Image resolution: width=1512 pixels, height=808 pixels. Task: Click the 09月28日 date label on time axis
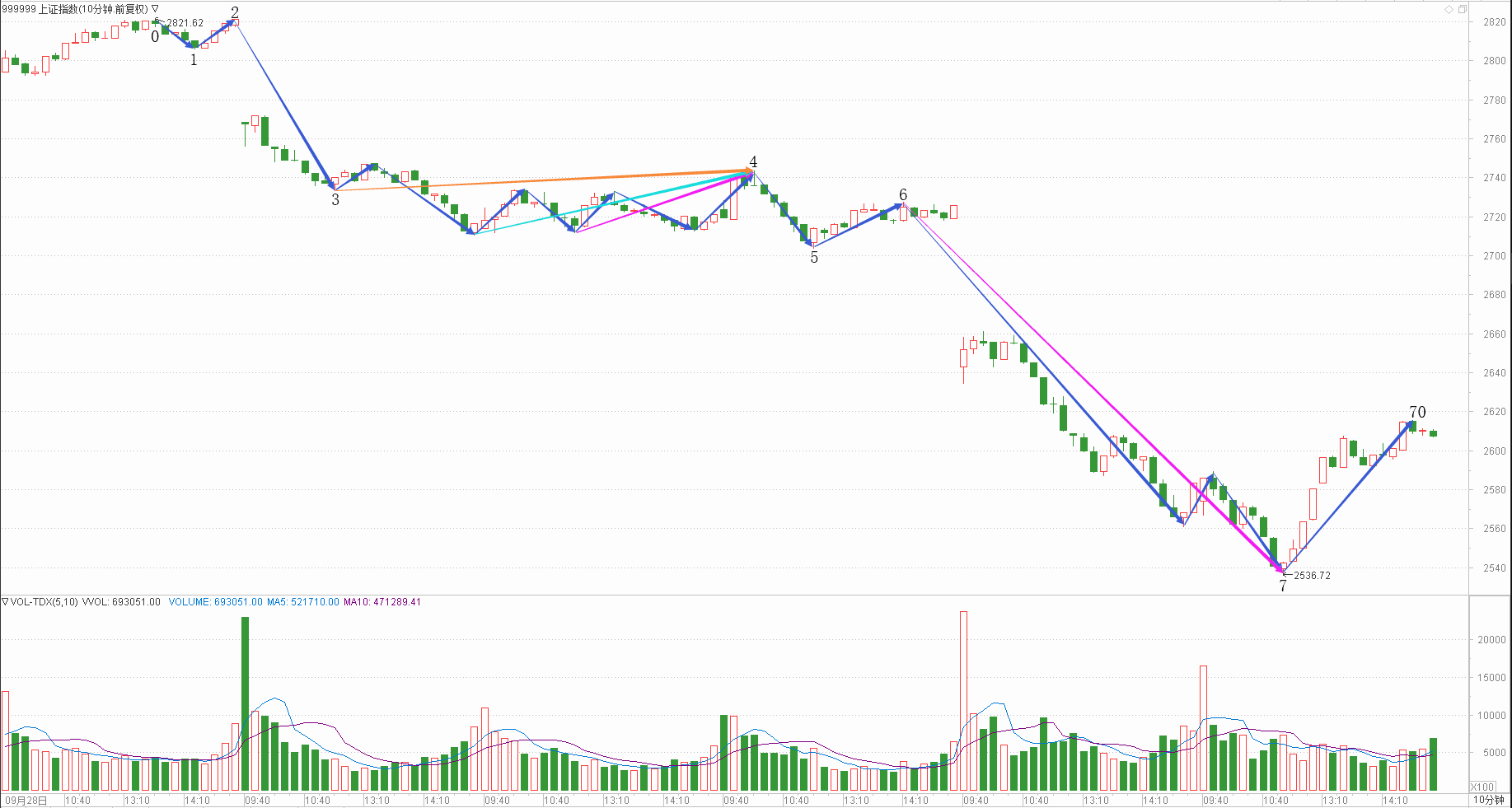coord(26,800)
